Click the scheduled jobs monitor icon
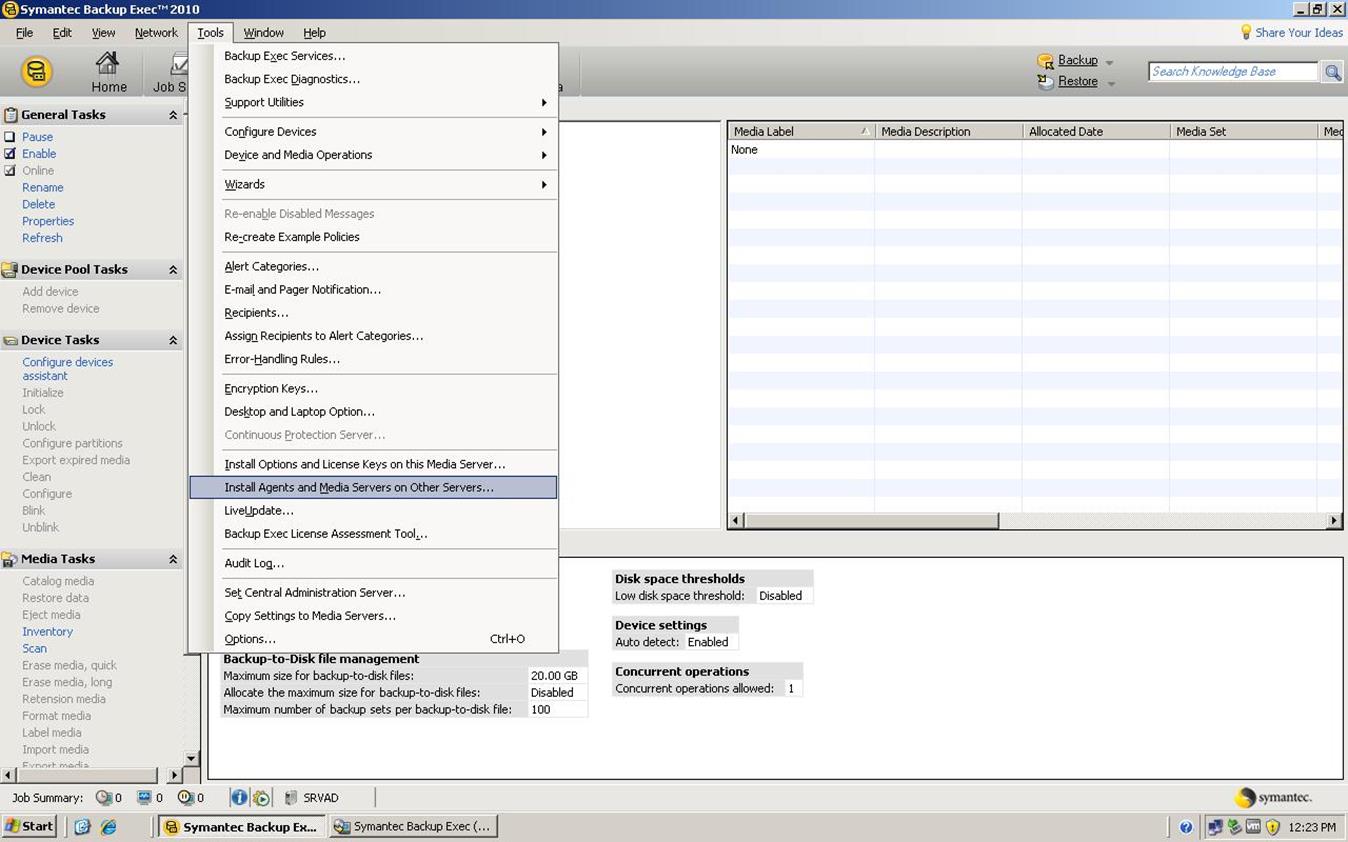Viewport: 1348px width, 842px height. tap(144, 798)
